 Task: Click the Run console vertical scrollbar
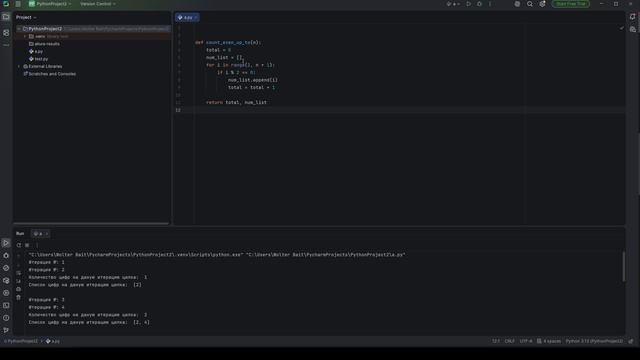[x=623, y=267]
